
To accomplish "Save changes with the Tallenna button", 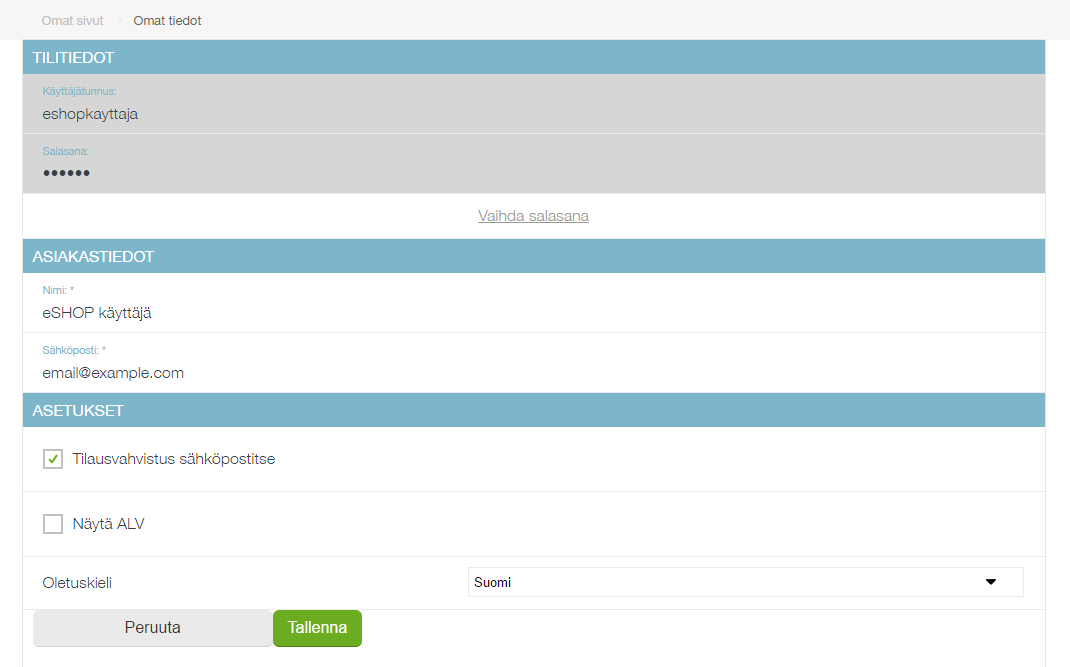I will pyautogui.click(x=317, y=628).
